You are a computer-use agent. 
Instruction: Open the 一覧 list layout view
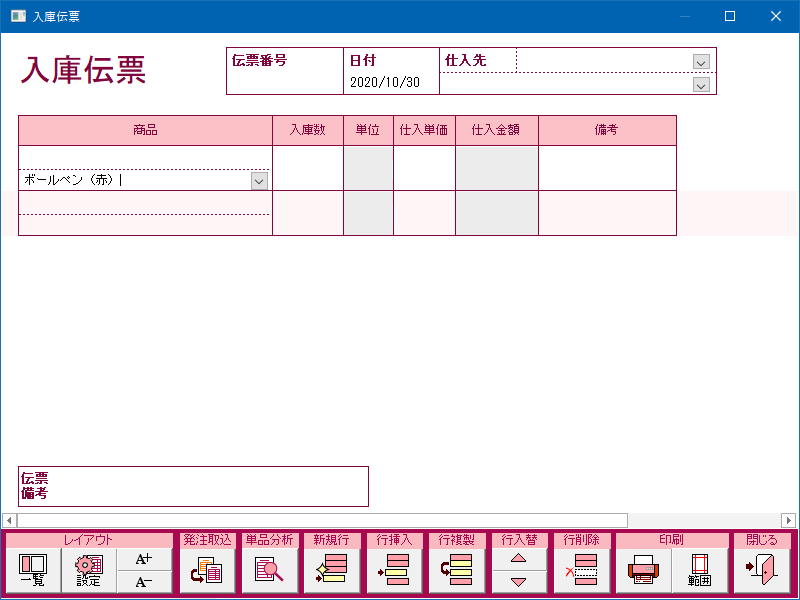pos(33,571)
